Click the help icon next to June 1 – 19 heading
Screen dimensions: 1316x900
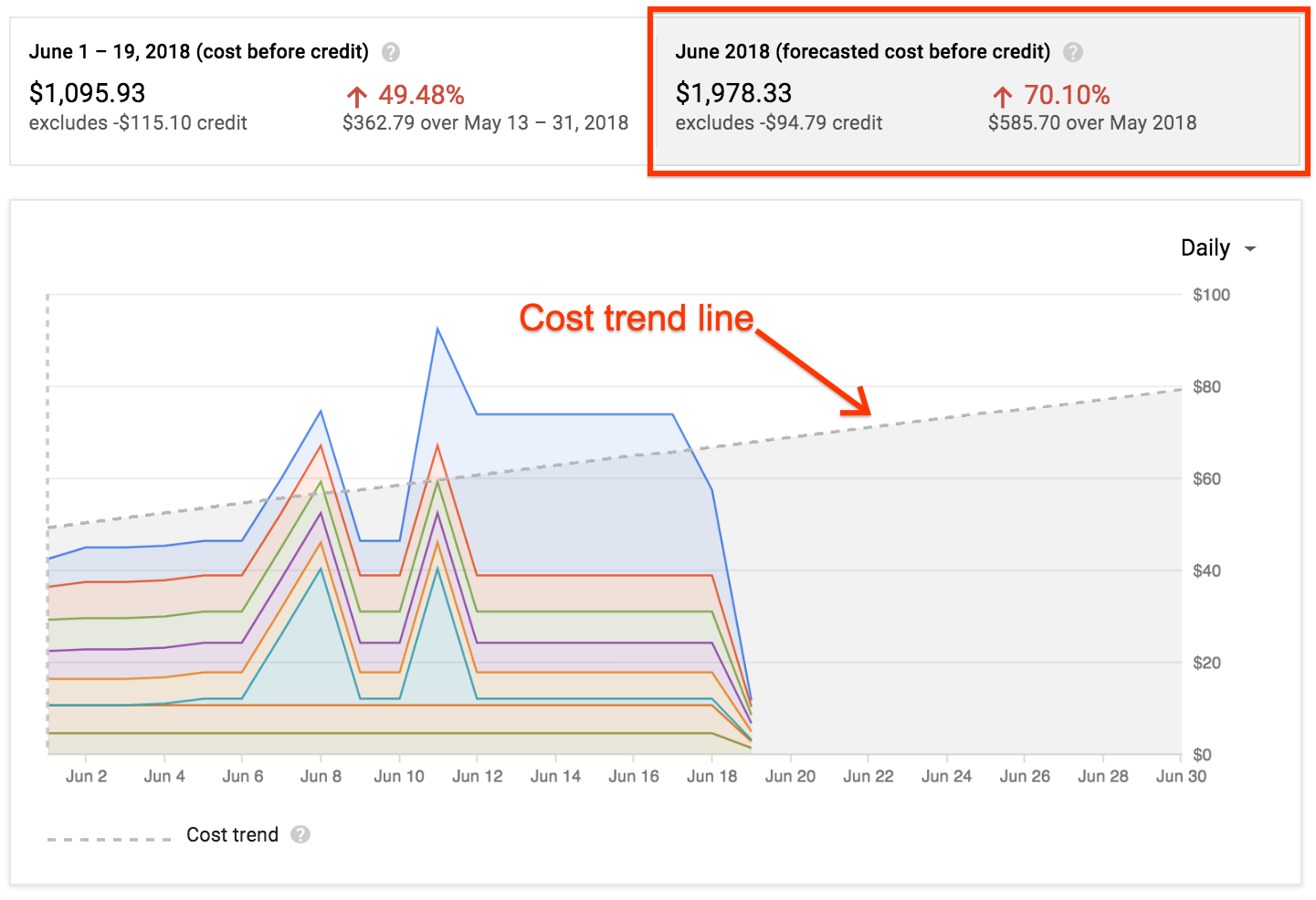(391, 52)
